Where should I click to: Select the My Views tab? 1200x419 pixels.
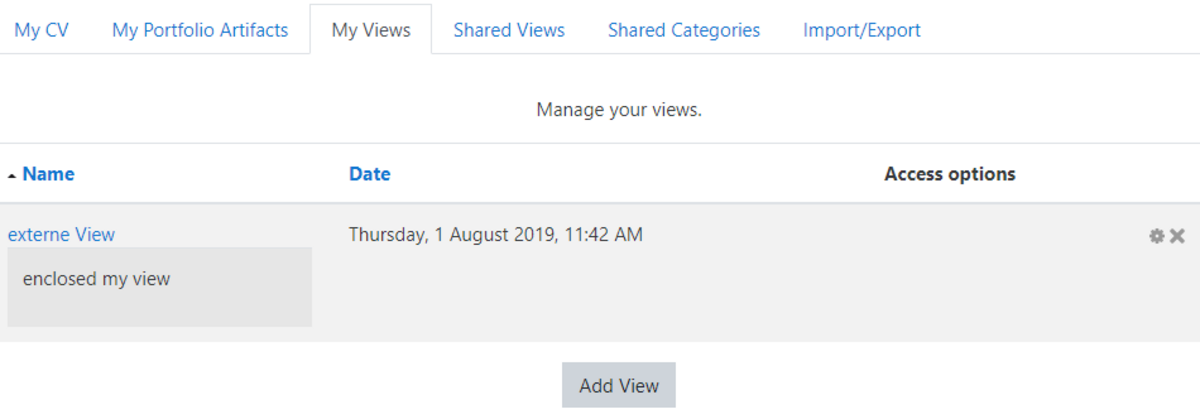[x=371, y=30]
